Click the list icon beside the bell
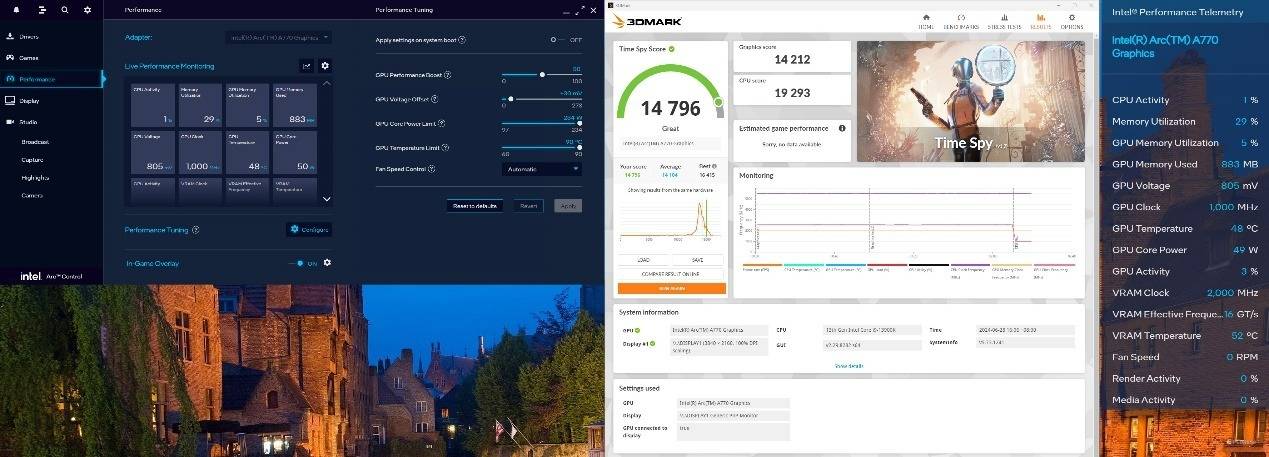 click(41, 9)
